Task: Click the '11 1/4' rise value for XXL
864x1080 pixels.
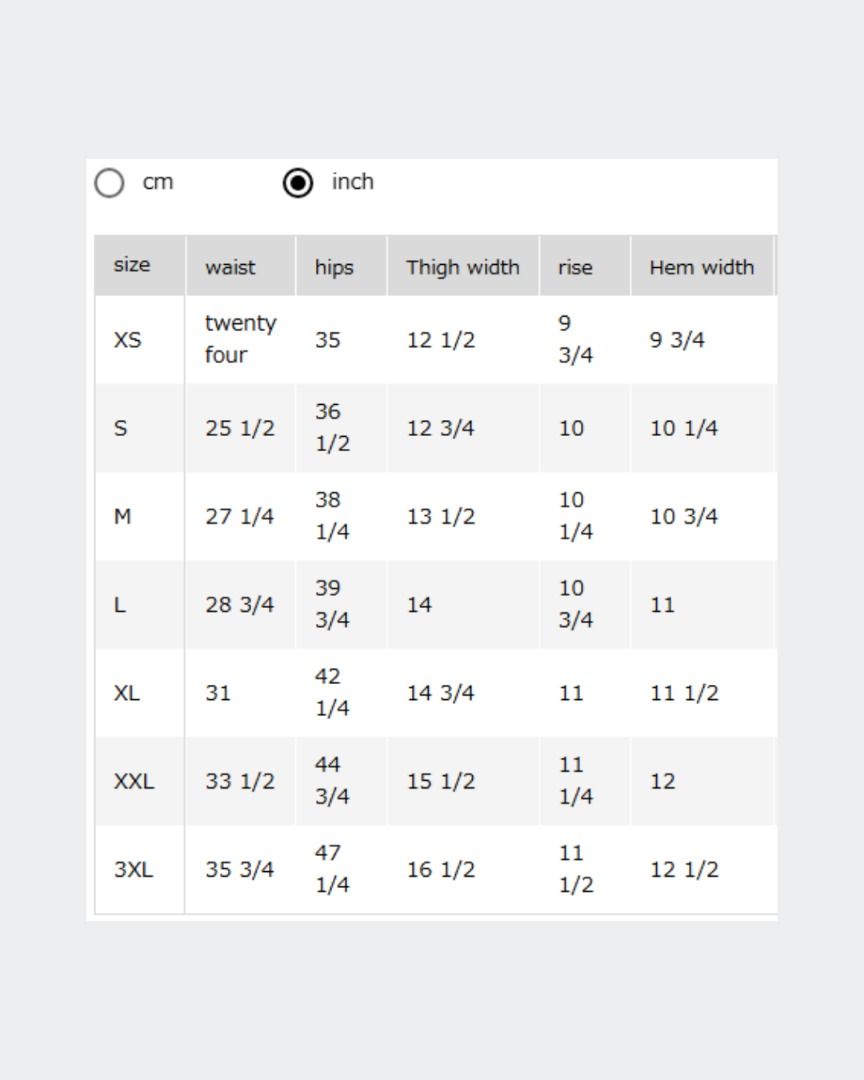Action: 576,780
